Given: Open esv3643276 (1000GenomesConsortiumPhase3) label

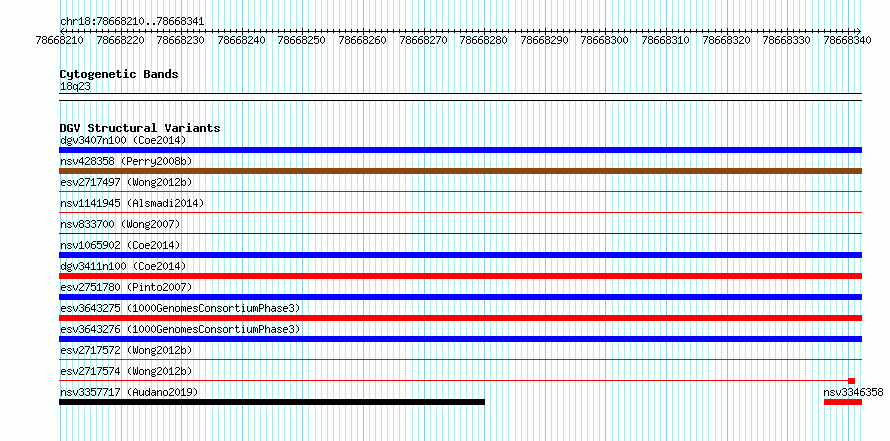Looking at the screenshot, I should click(180, 329).
